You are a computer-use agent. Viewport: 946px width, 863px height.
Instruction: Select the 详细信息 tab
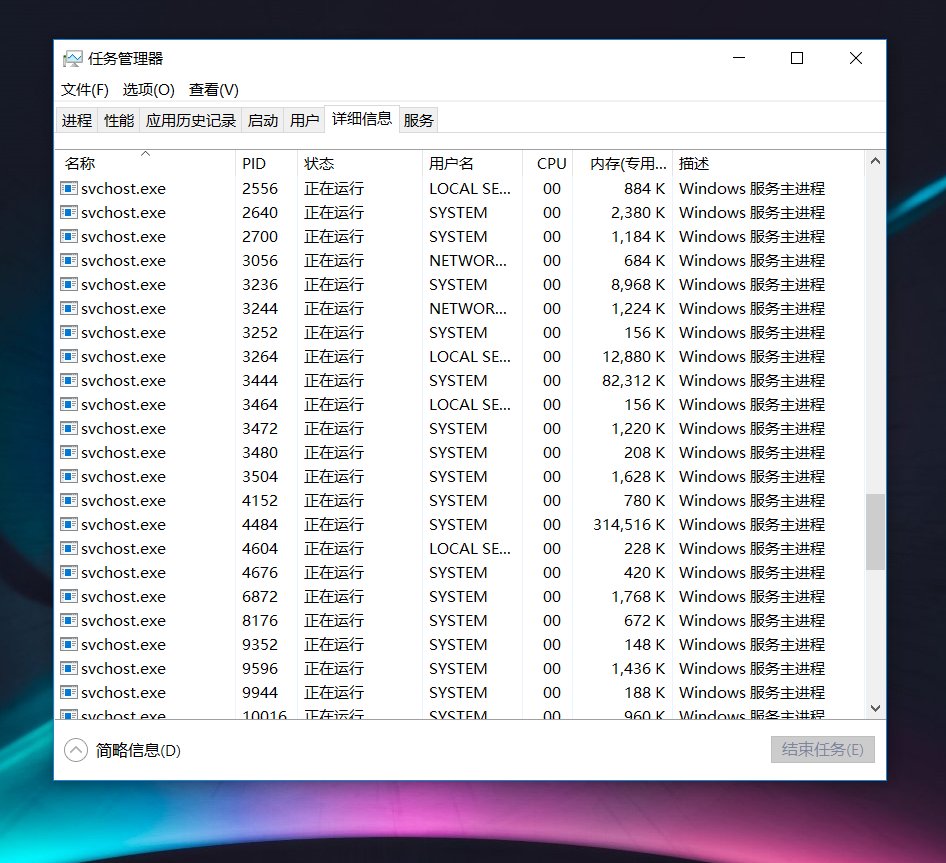click(x=362, y=118)
